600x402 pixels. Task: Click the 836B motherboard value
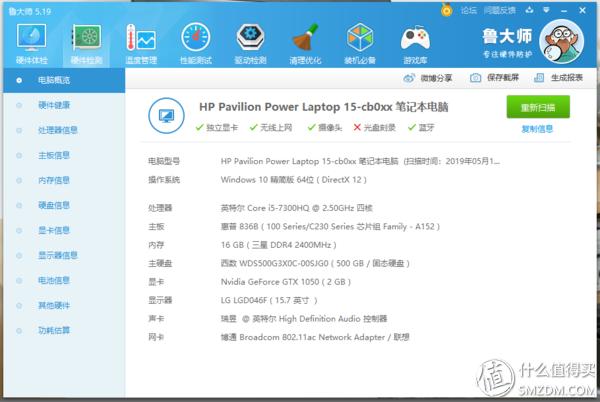(330, 226)
